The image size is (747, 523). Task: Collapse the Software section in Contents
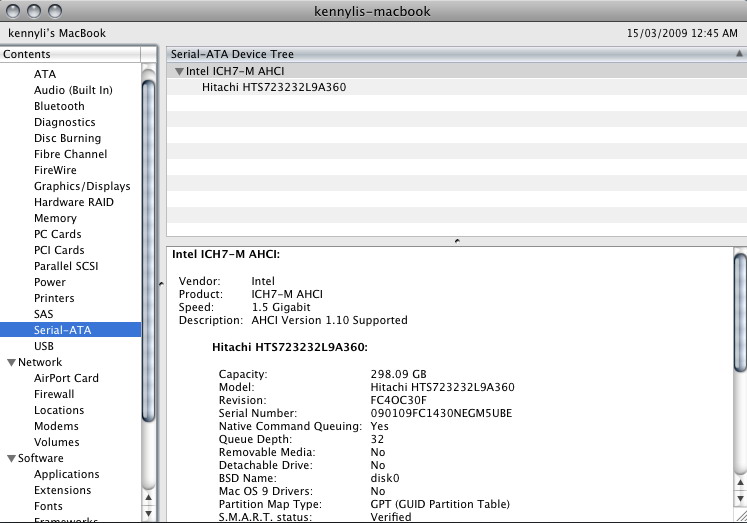[x=11, y=458]
